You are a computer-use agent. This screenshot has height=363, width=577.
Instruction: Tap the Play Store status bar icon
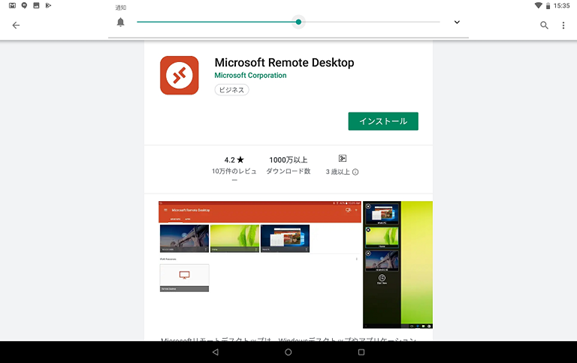(x=48, y=6)
